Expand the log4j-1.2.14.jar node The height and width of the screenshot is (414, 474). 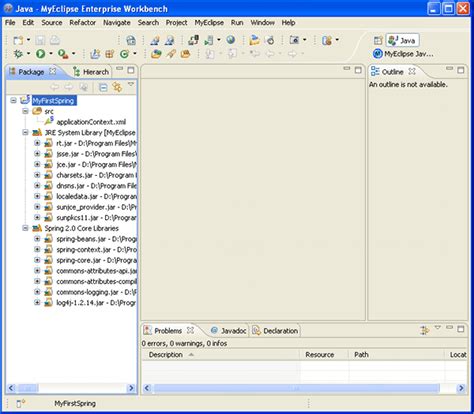(37, 303)
